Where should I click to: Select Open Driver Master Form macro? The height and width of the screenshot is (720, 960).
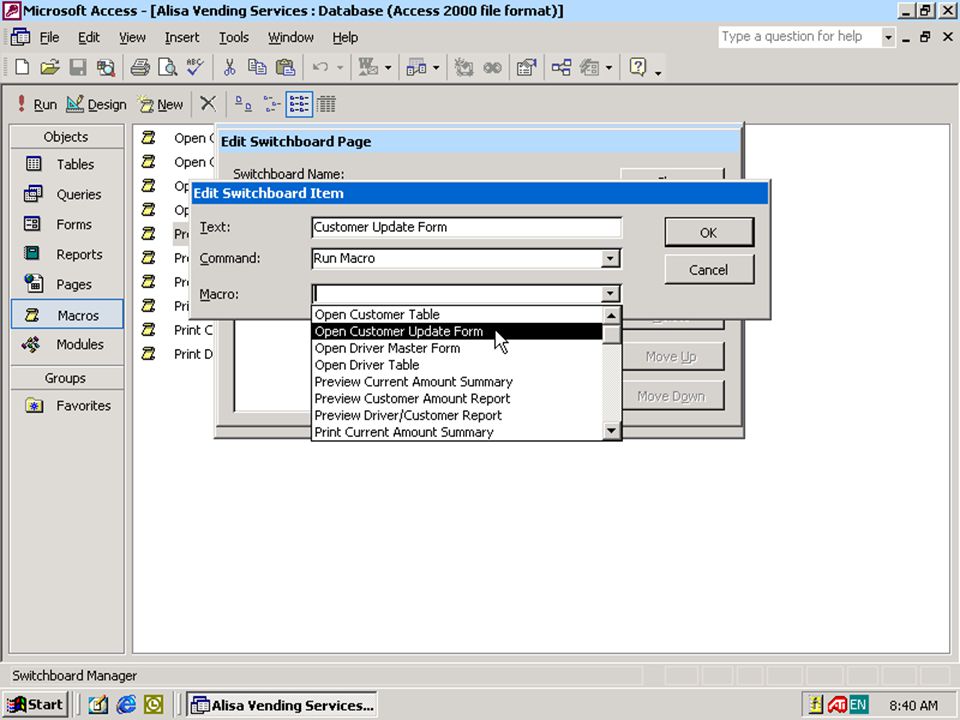click(x=457, y=348)
